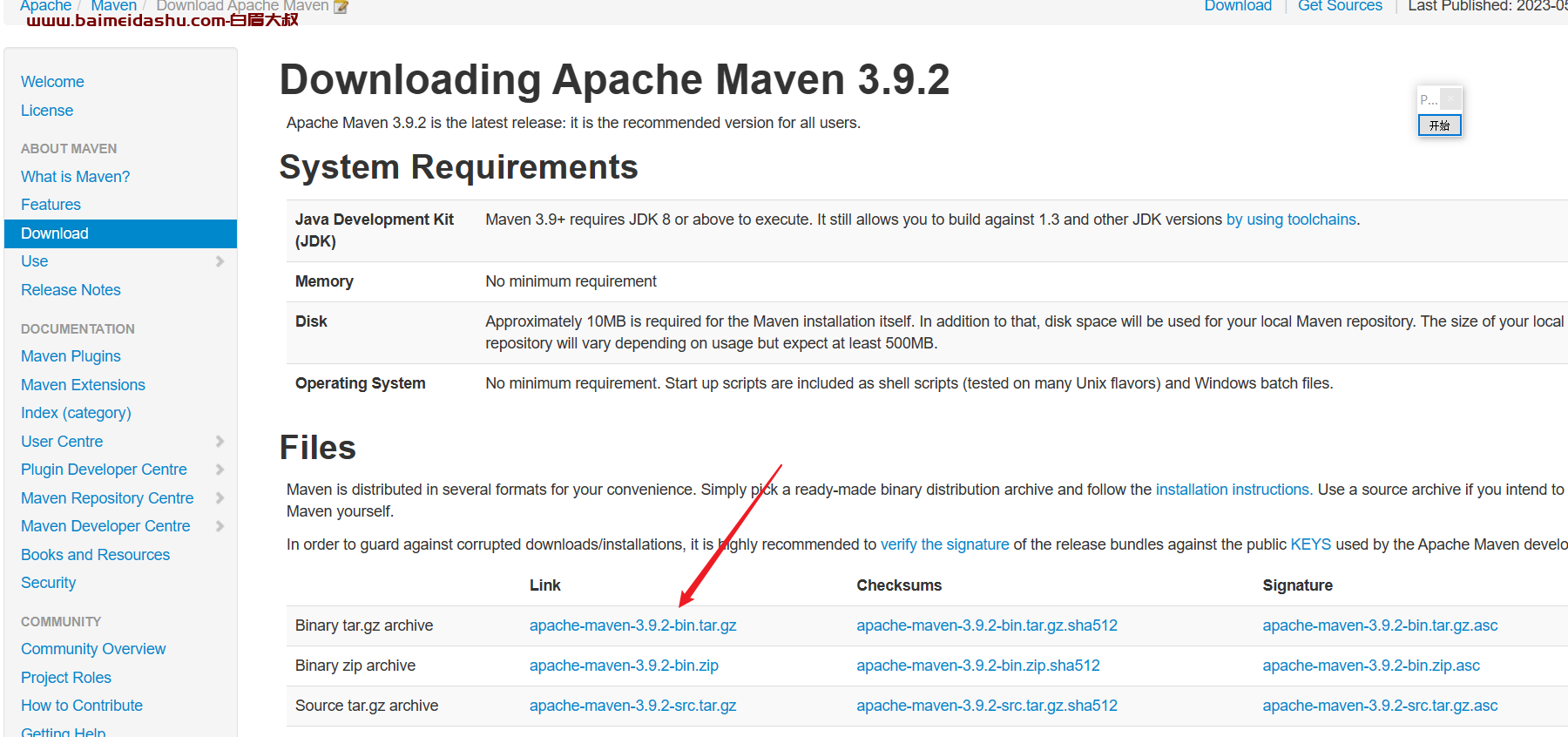1568x737 pixels.
Task: Download apache-maven-3.9.2-bin.tar.gz
Action: (633, 625)
